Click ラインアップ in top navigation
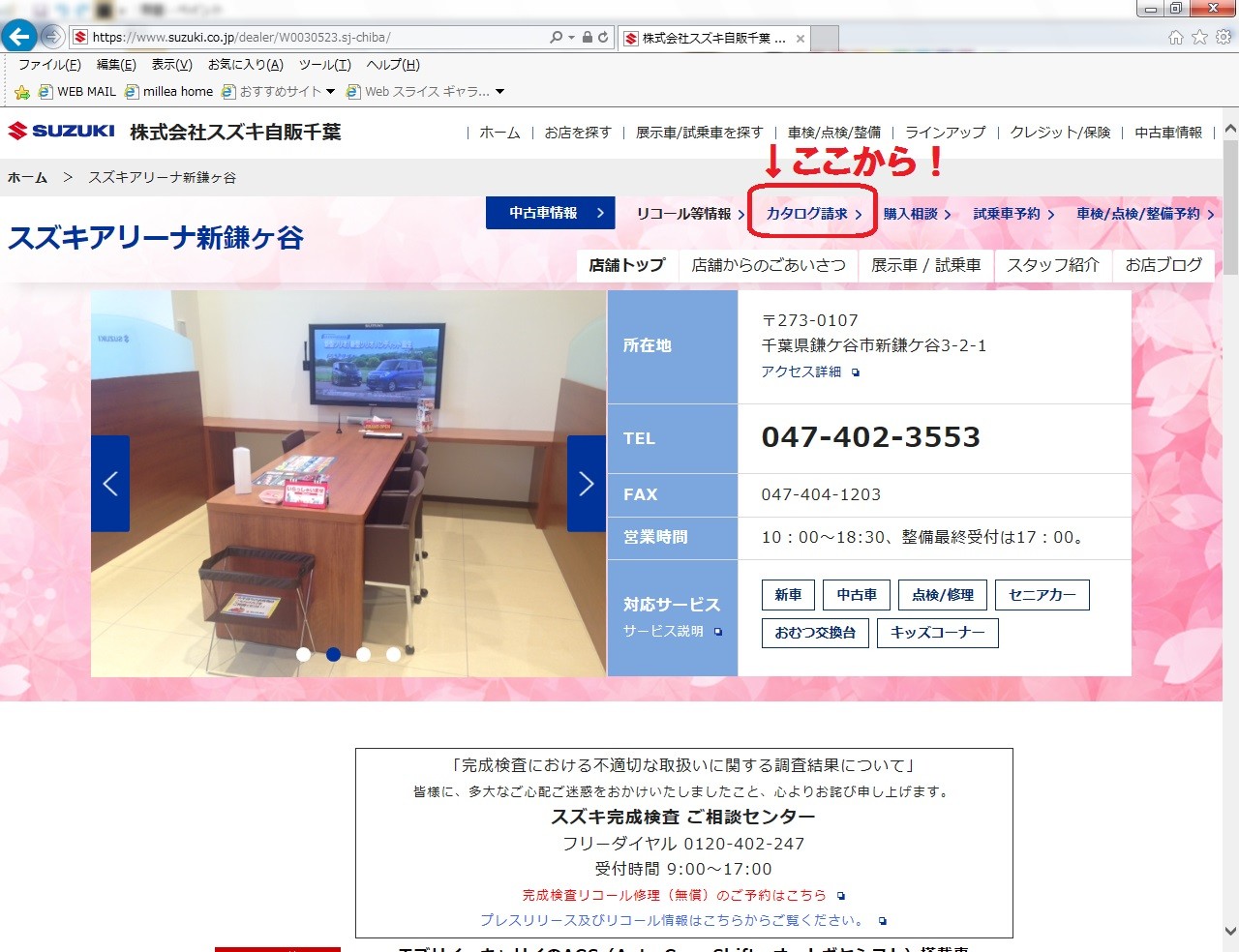The image size is (1239, 952). [946, 133]
